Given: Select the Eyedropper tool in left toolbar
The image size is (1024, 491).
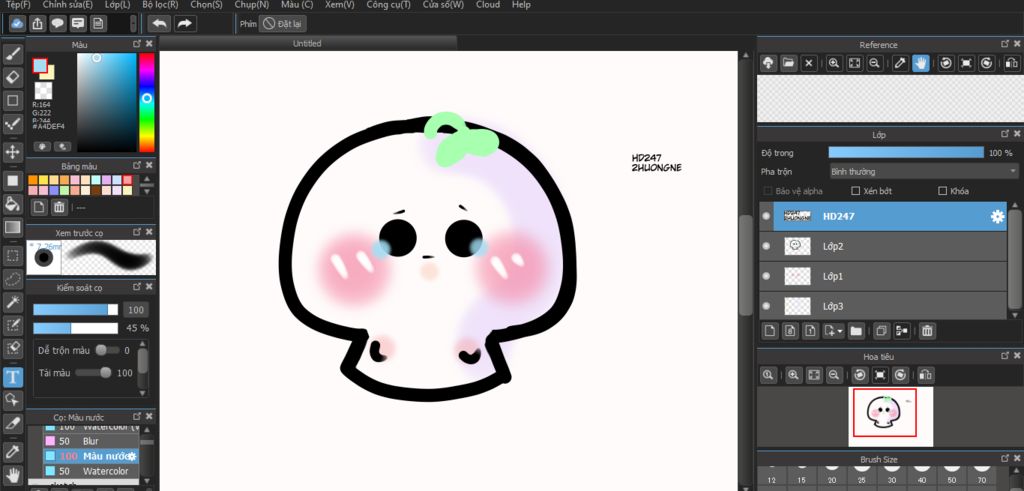Looking at the screenshot, I should (x=12, y=451).
